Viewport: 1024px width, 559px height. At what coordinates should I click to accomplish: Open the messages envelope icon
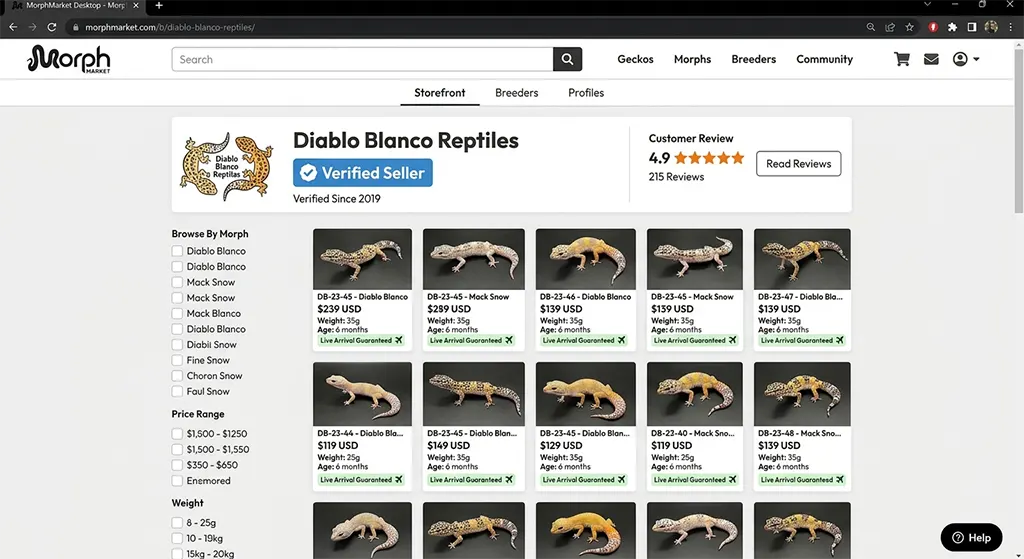point(931,59)
